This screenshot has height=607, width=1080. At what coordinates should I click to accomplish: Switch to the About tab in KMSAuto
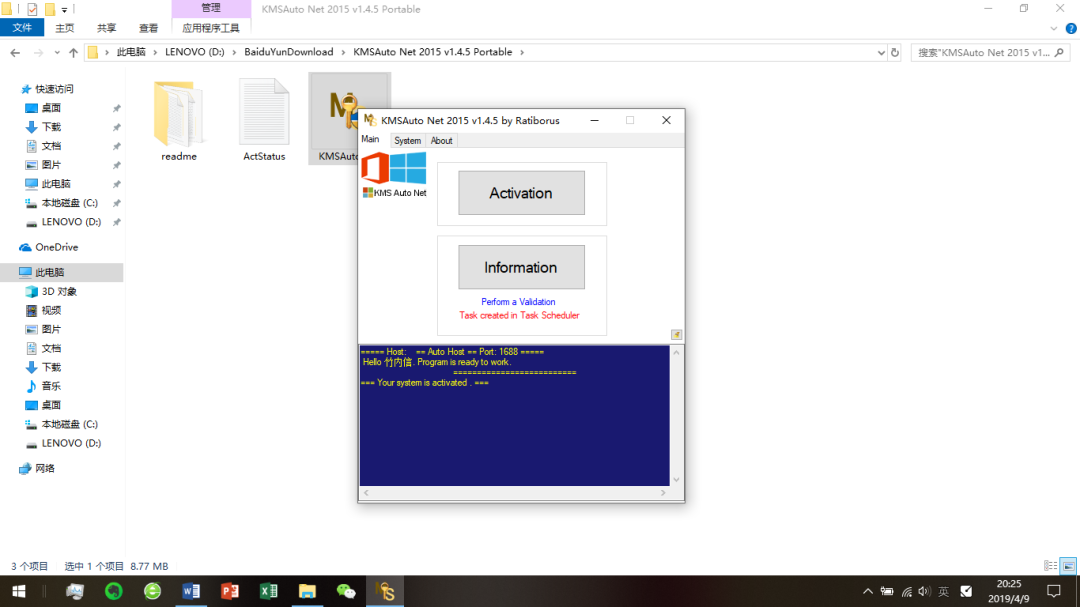point(442,141)
